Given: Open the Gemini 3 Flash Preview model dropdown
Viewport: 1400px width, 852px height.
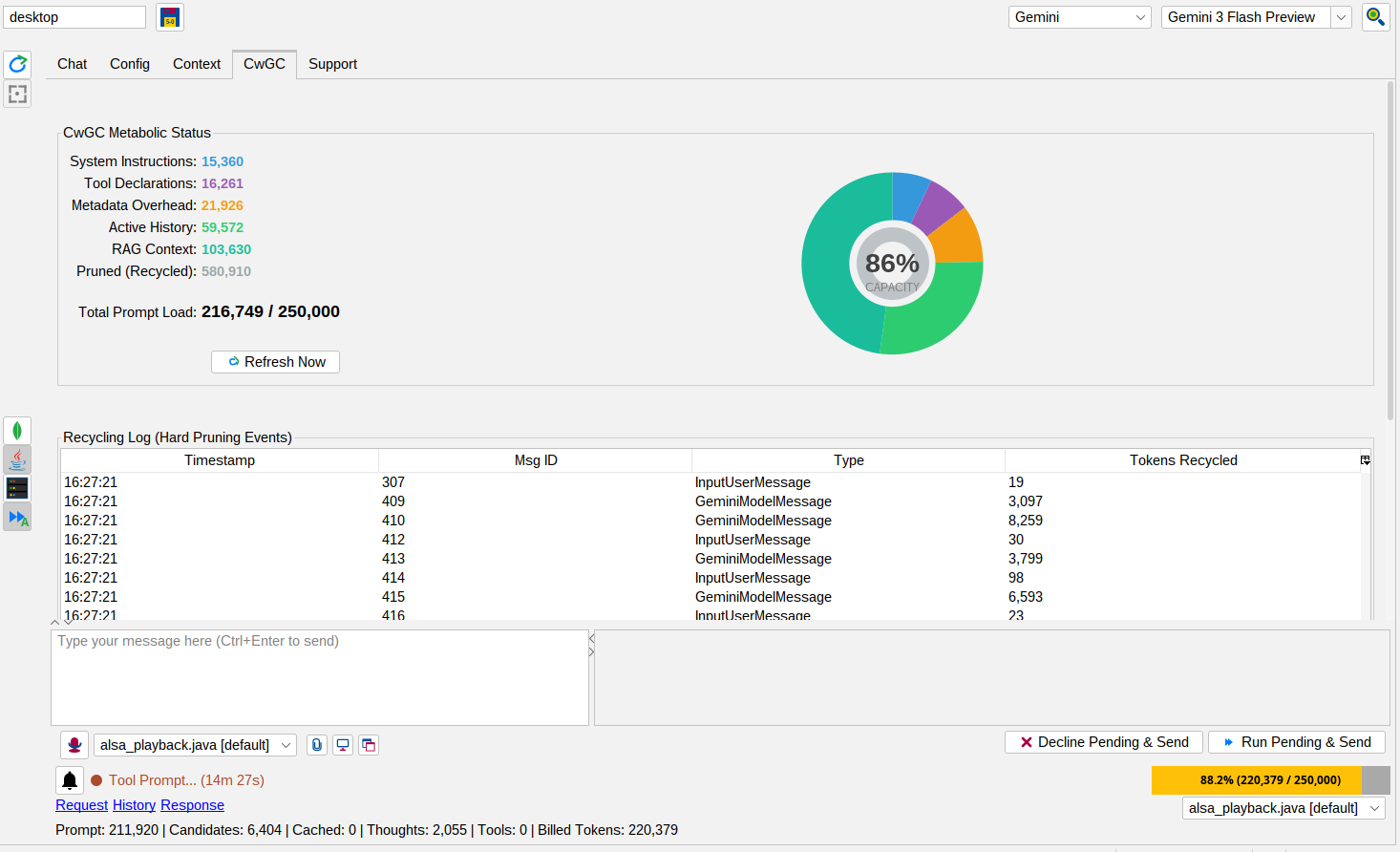Looking at the screenshot, I should pyautogui.click(x=1255, y=17).
